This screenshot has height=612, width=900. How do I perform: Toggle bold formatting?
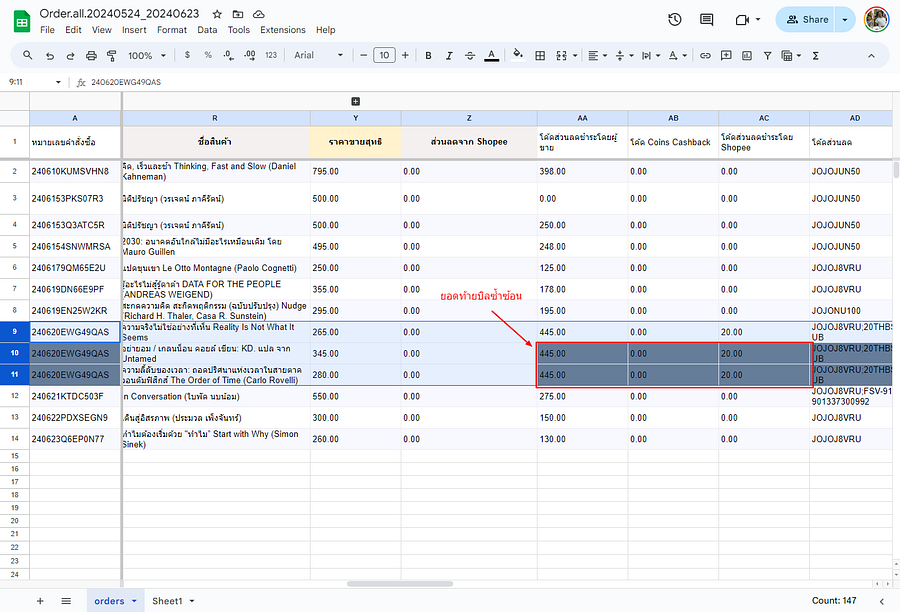[428, 55]
